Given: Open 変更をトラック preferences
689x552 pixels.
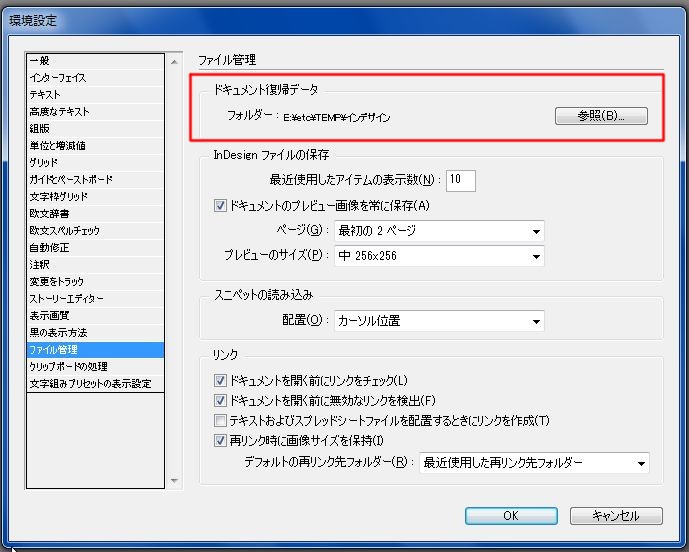Looking at the screenshot, I should [x=95, y=281].
